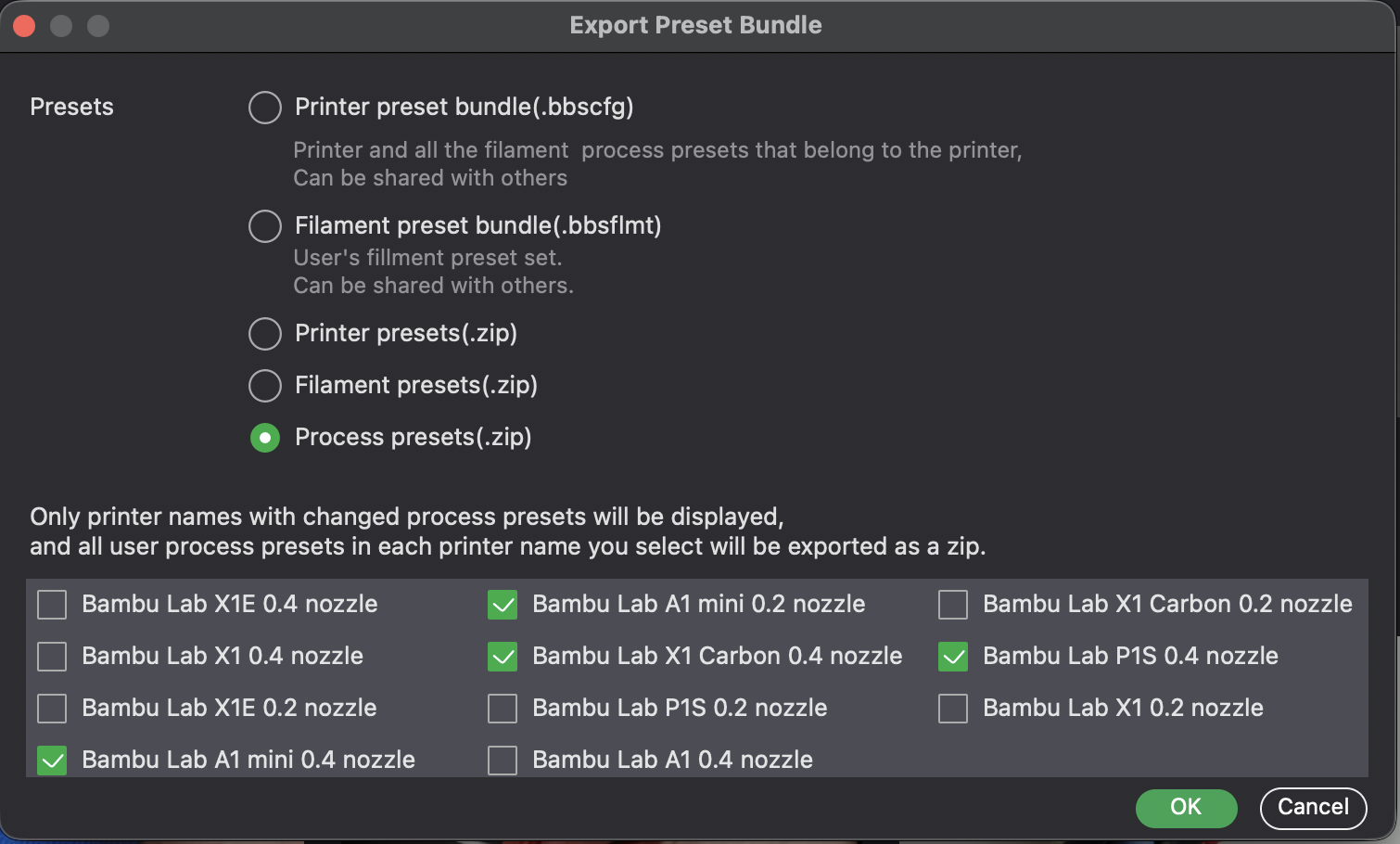Select the Filament preset bundle(.bbsflmt) option
Image resolution: width=1400 pixels, height=844 pixels.
coord(265,225)
